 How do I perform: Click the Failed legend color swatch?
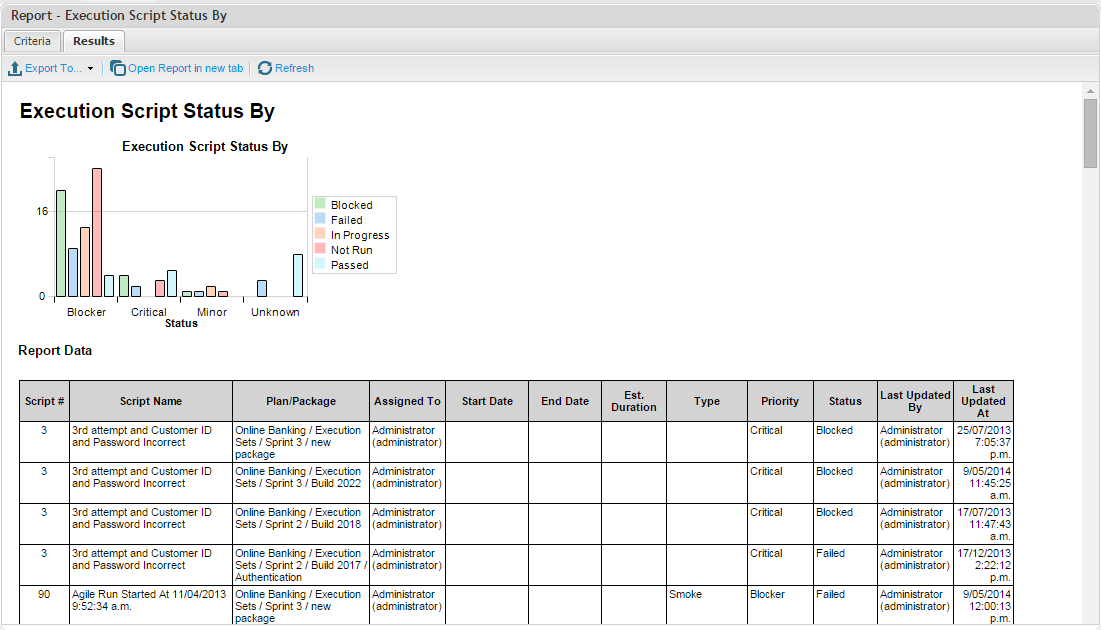[320, 219]
